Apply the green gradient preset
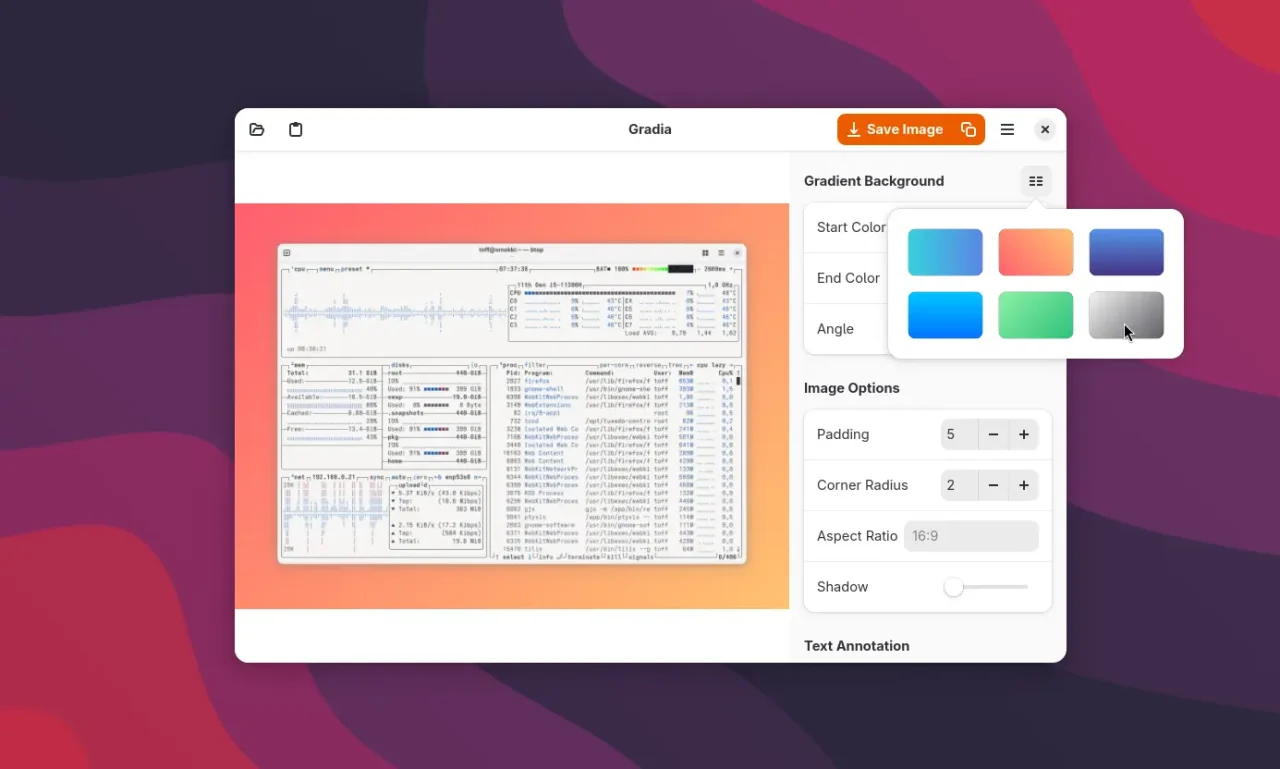This screenshot has height=769, width=1280. click(1035, 315)
